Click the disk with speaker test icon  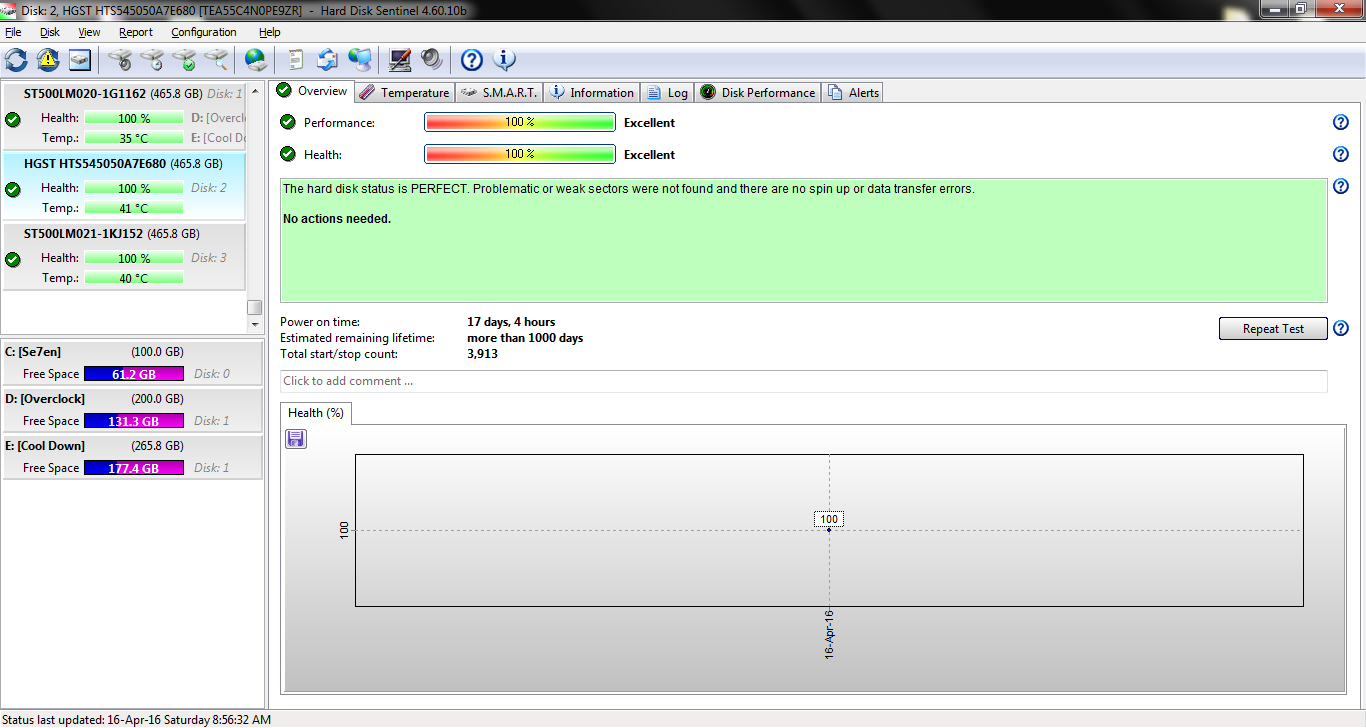click(x=120, y=60)
